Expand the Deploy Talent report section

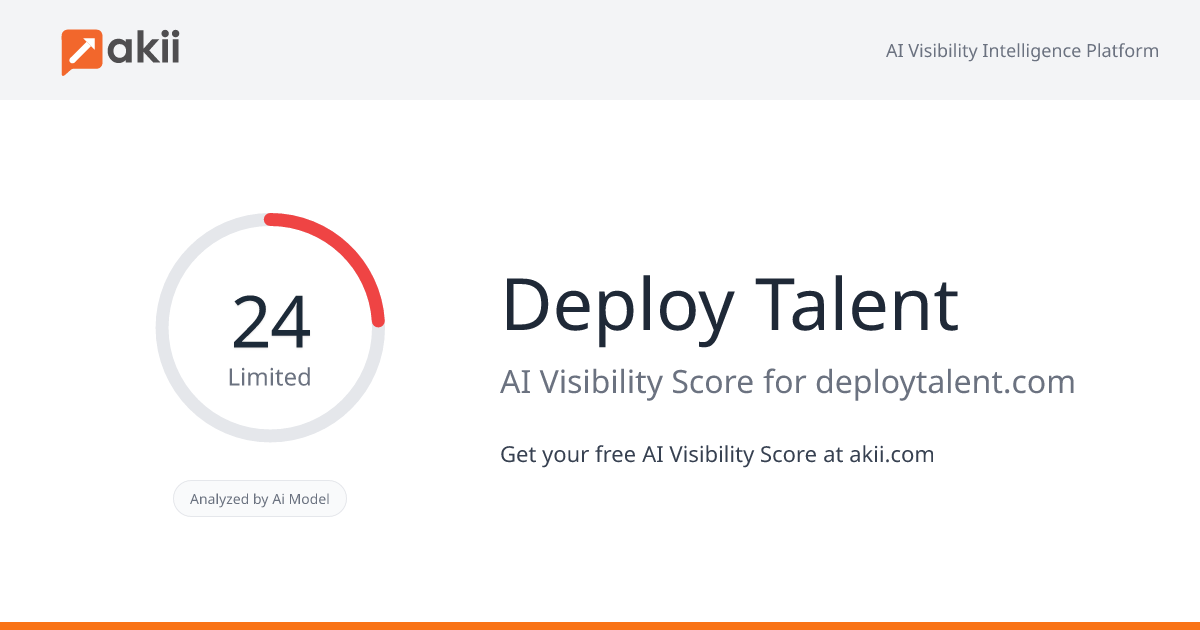[729, 305]
